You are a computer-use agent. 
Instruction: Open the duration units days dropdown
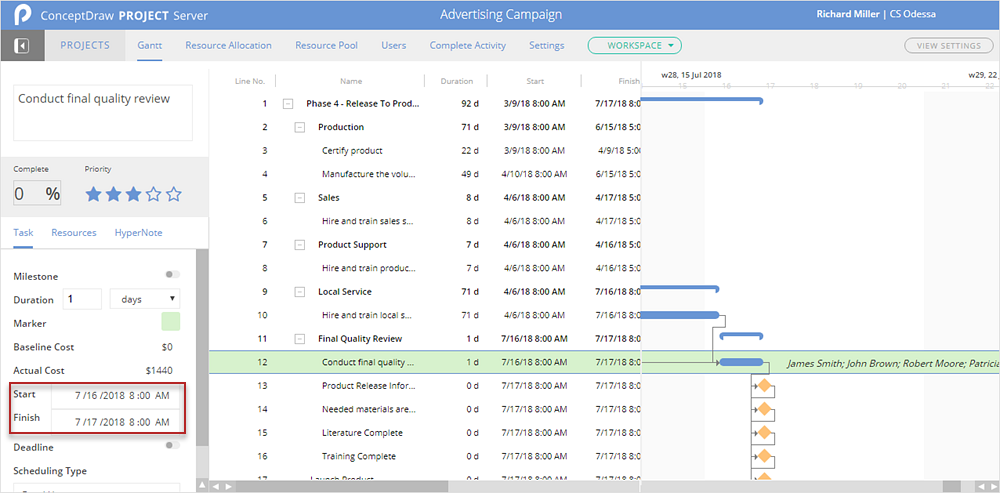tap(145, 299)
